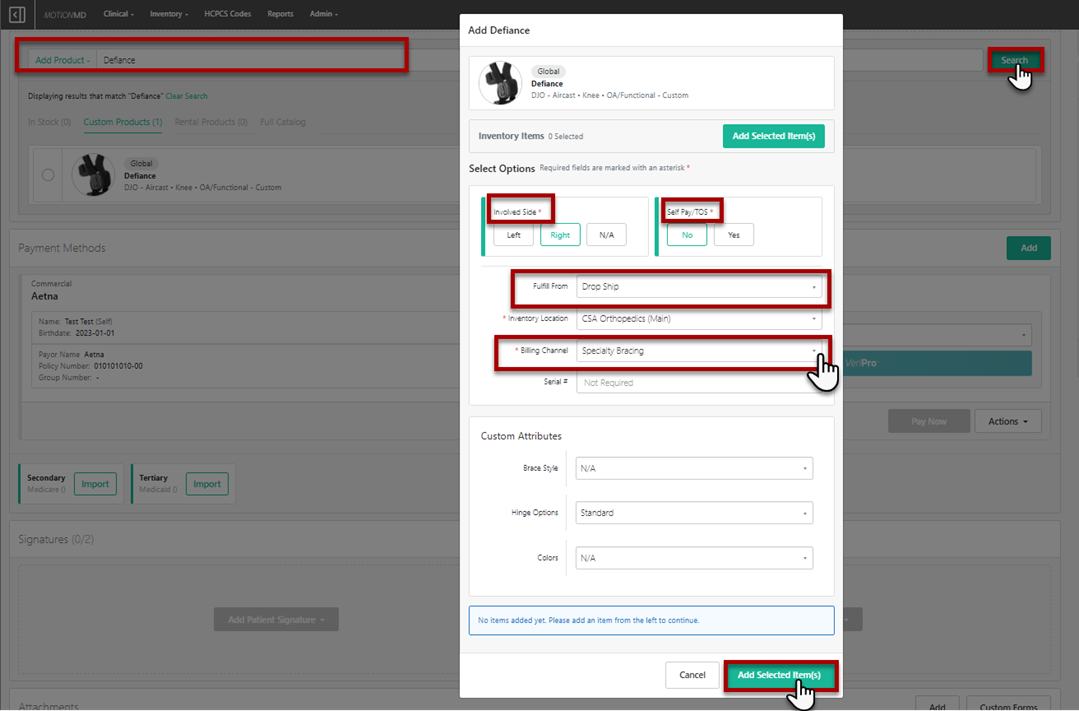Expand the Colors dropdown
This screenshot has height=711, width=1079.
click(x=694, y=558)
